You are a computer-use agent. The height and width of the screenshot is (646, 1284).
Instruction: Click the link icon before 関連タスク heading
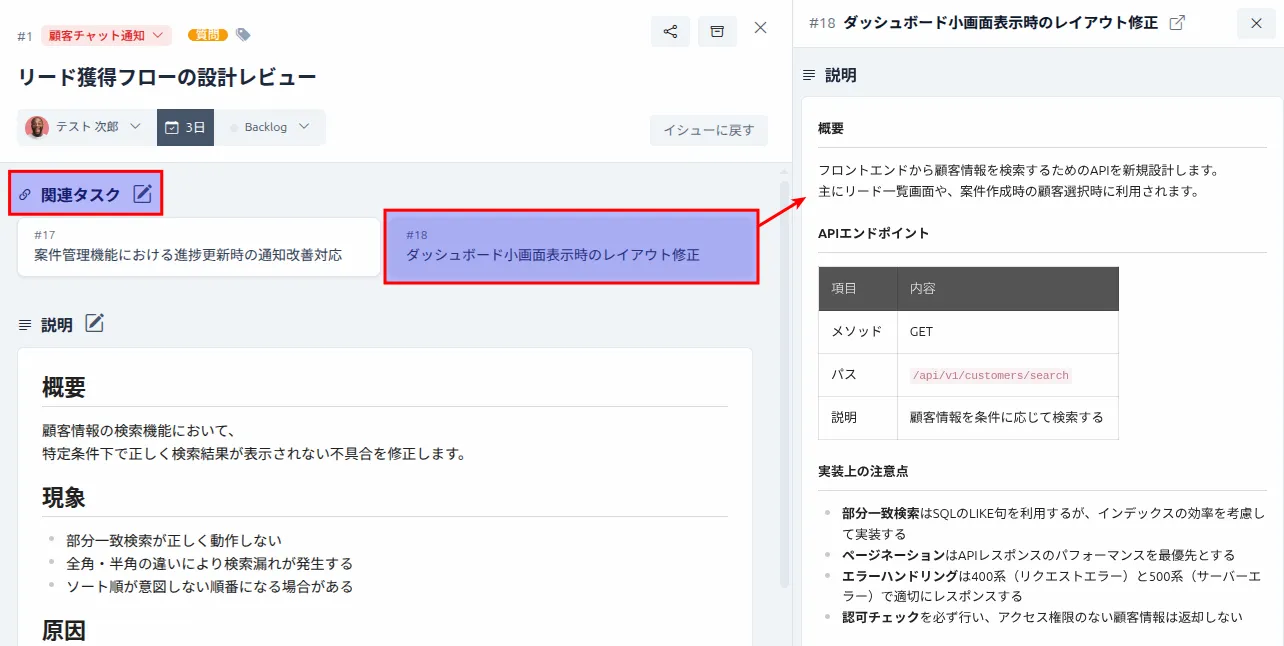coord(24,194)
